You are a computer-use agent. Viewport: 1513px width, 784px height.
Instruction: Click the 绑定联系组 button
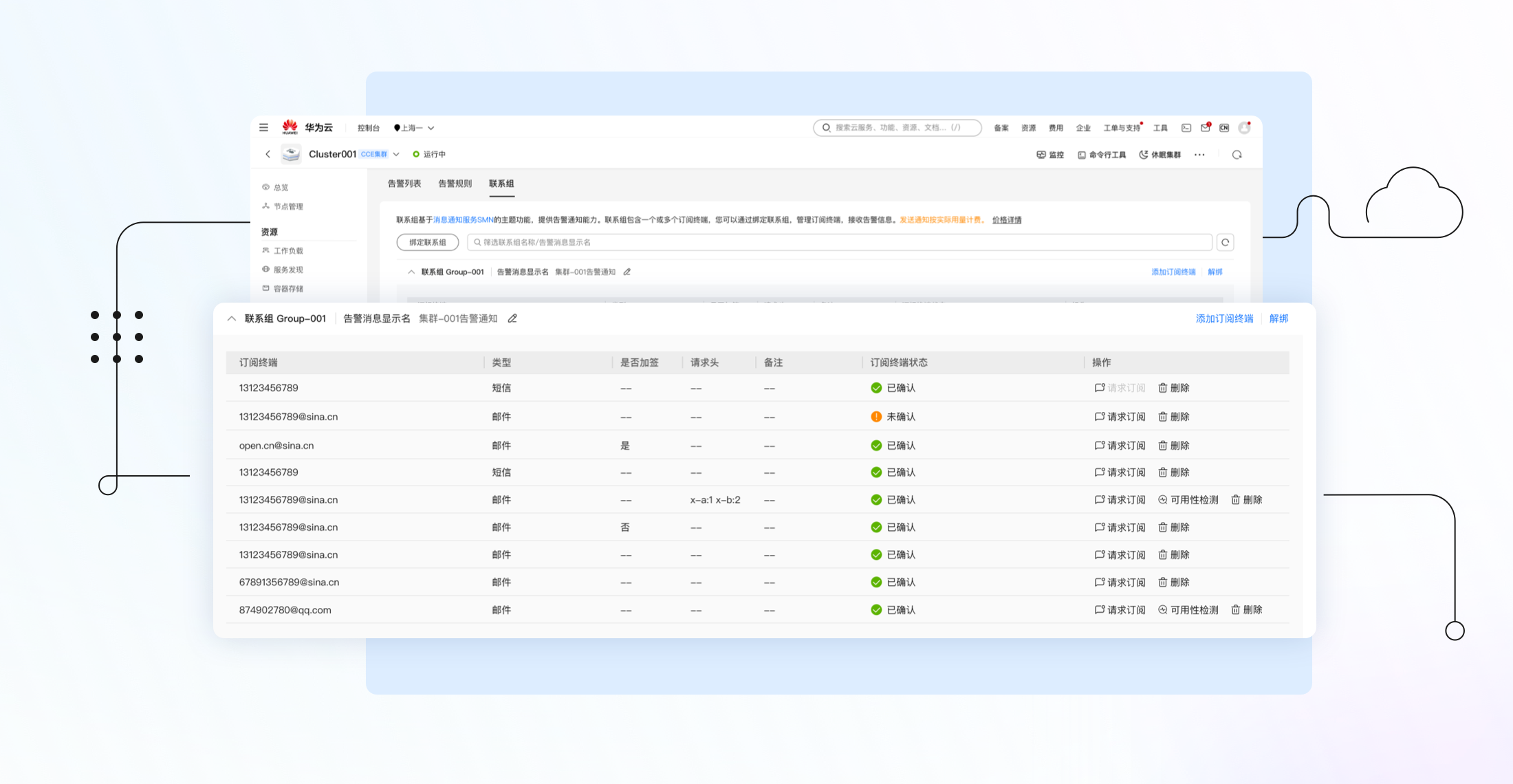pos(427,242)
